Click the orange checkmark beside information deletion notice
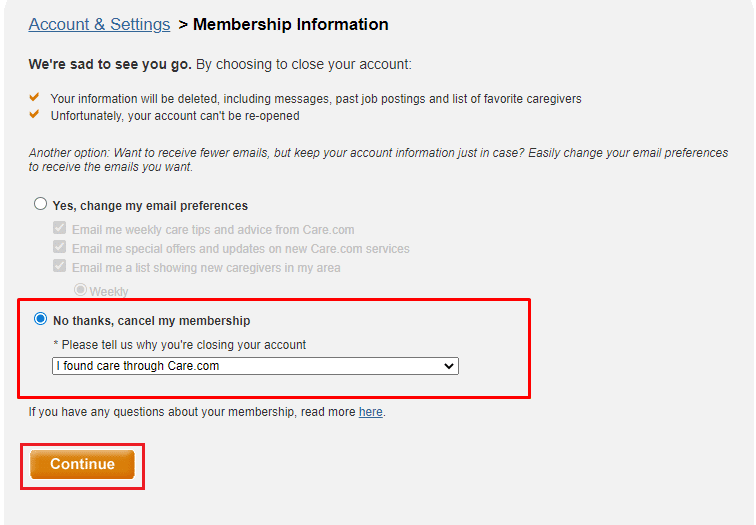The width and height of the screenshot is (756, 525). coord(34,97)
